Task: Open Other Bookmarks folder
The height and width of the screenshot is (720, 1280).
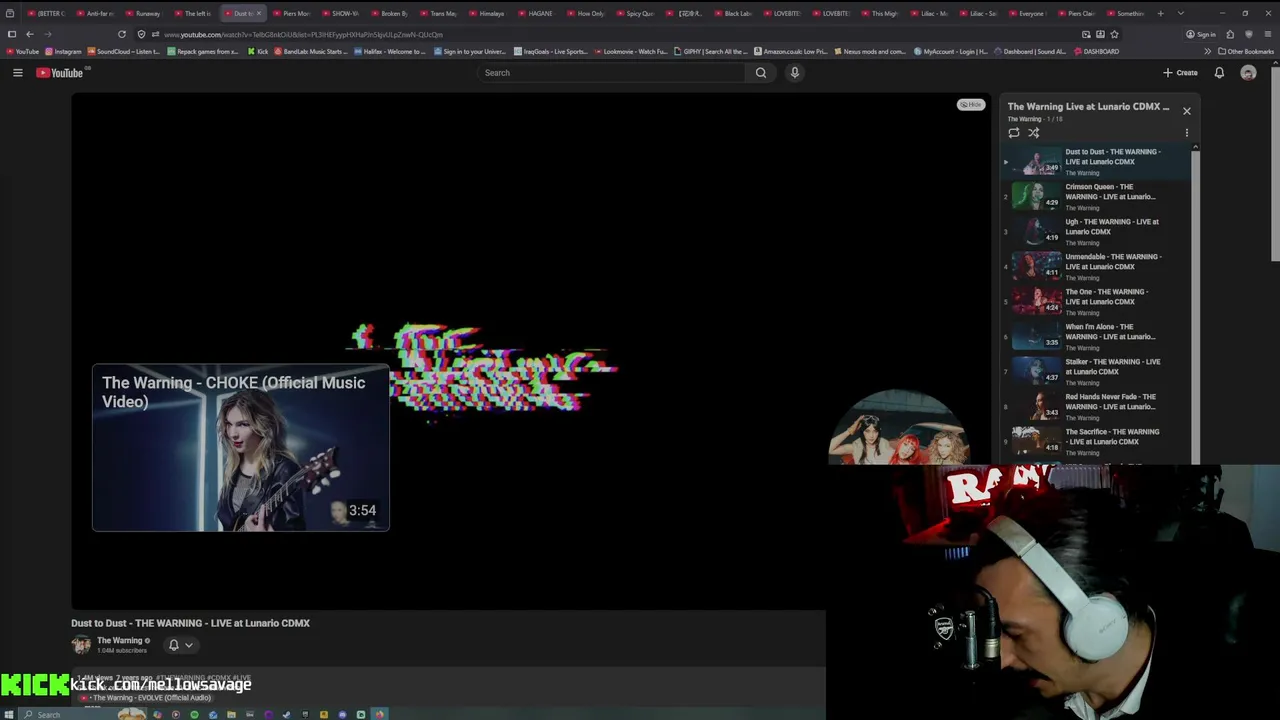Action: pos(1245,51)
